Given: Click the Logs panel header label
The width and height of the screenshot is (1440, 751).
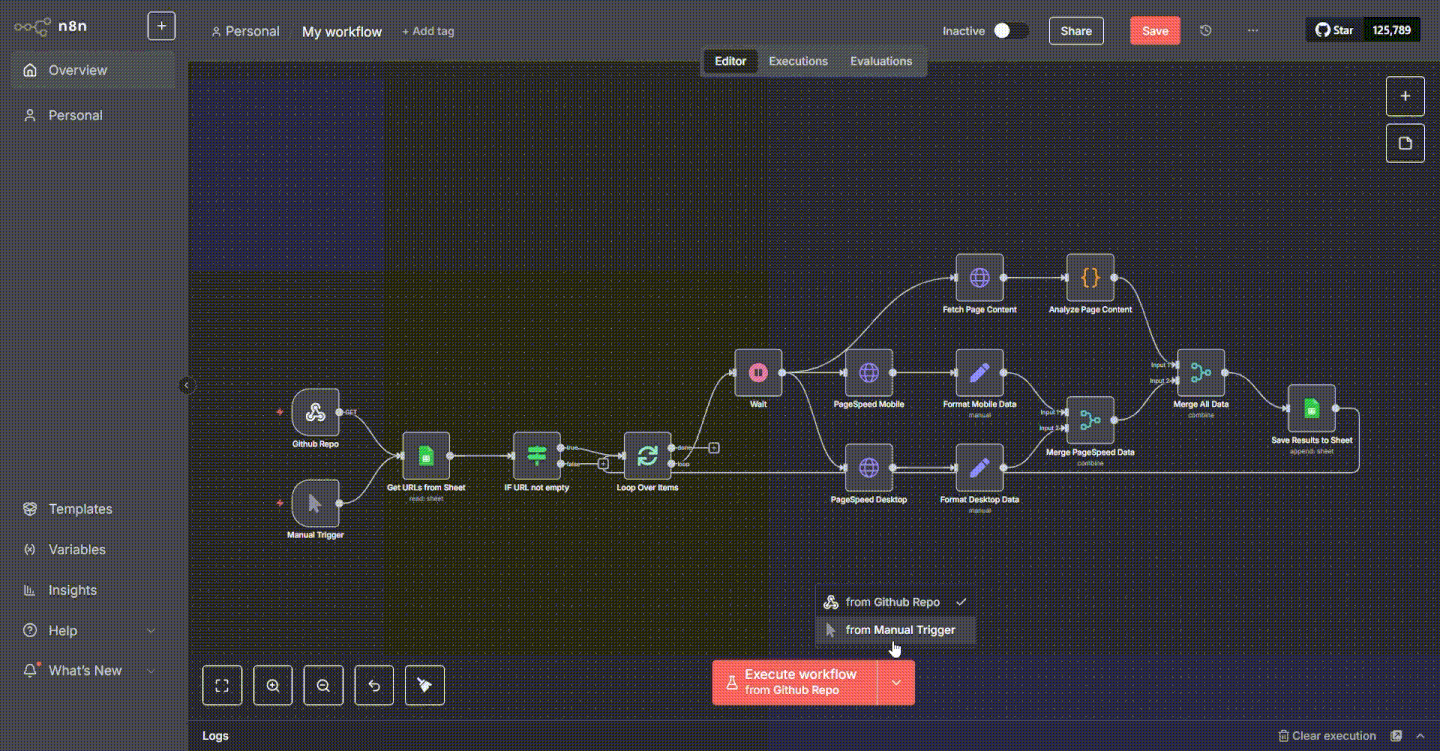Looking at the screenshot, I should pyautogui.click(x=216, y=736).
